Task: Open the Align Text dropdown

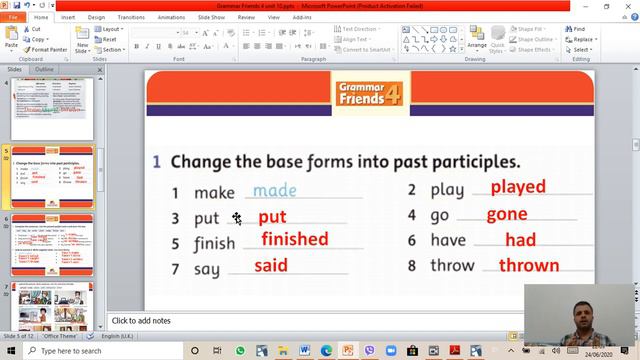Action: point(353,39)
